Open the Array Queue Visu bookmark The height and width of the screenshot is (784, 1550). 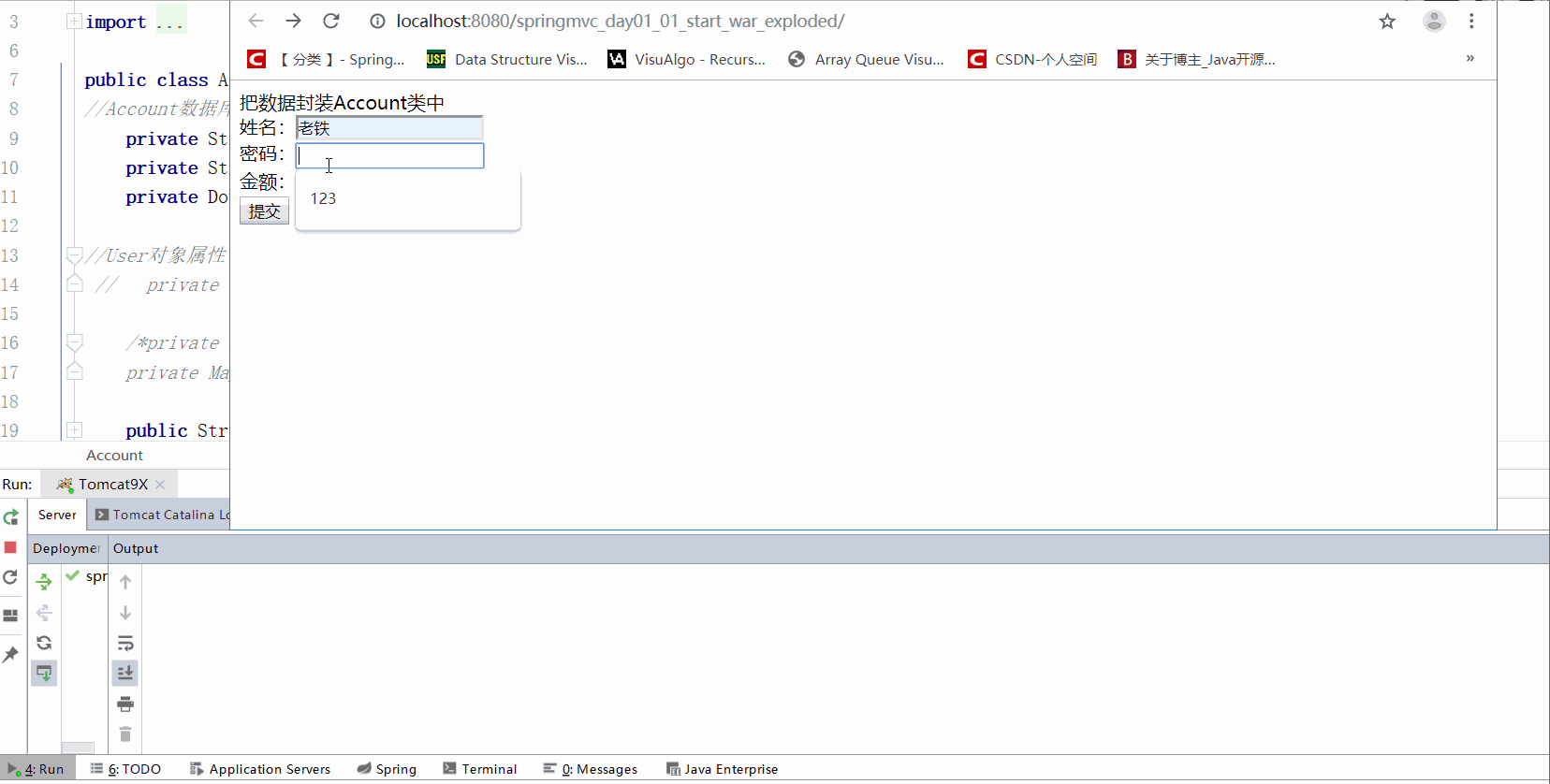click(x=866, y=59)
